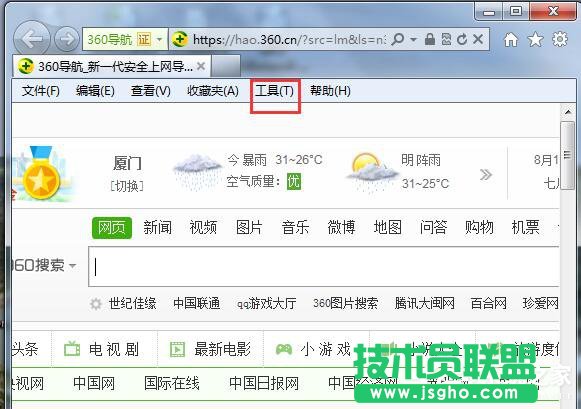
Task: Go to the home page icon
Action: pyautogui.click(x=511, y=39)
